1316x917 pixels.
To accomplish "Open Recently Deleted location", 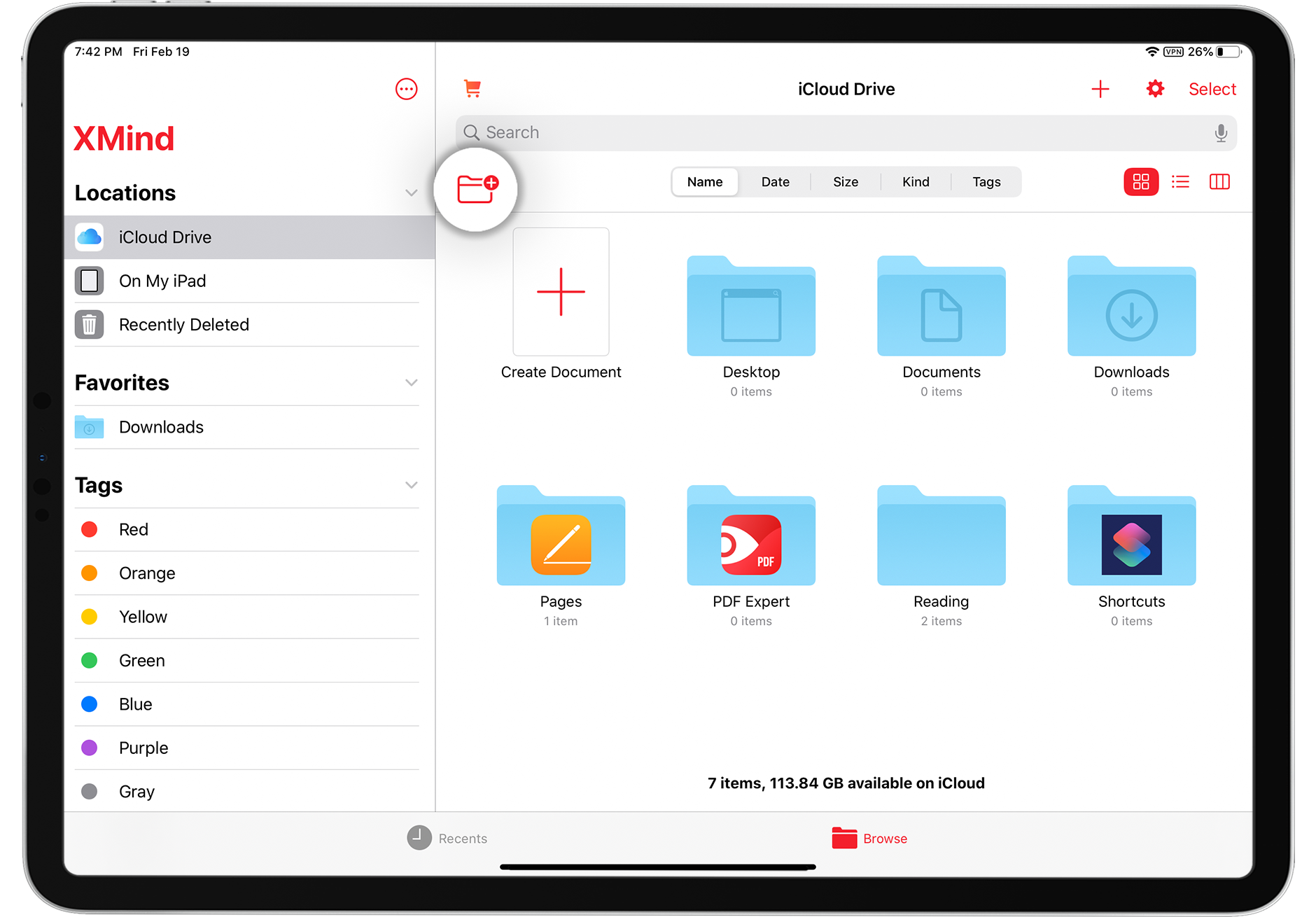I will click(249, 325).
